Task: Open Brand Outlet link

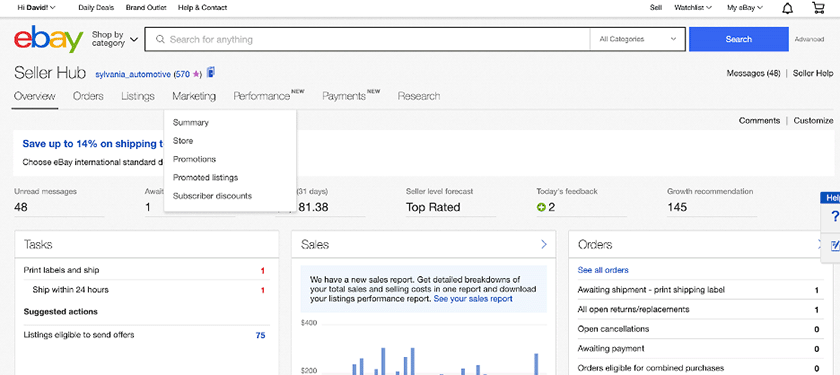Action: (146, 8)
